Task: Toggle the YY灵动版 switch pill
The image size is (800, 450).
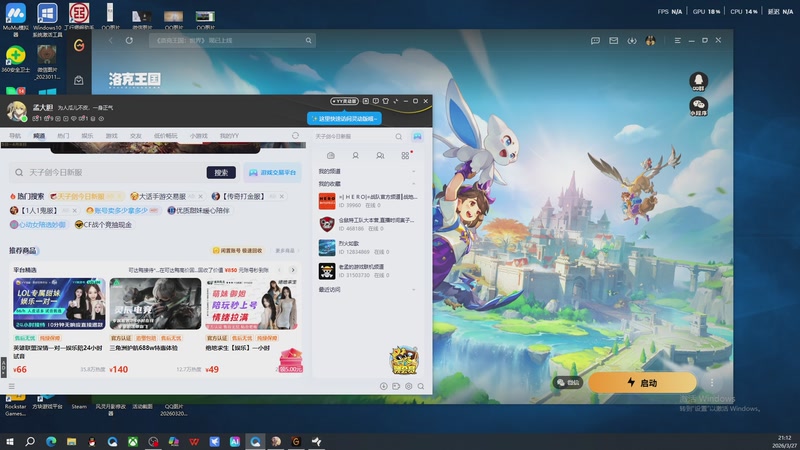Action: click(344, 101)
